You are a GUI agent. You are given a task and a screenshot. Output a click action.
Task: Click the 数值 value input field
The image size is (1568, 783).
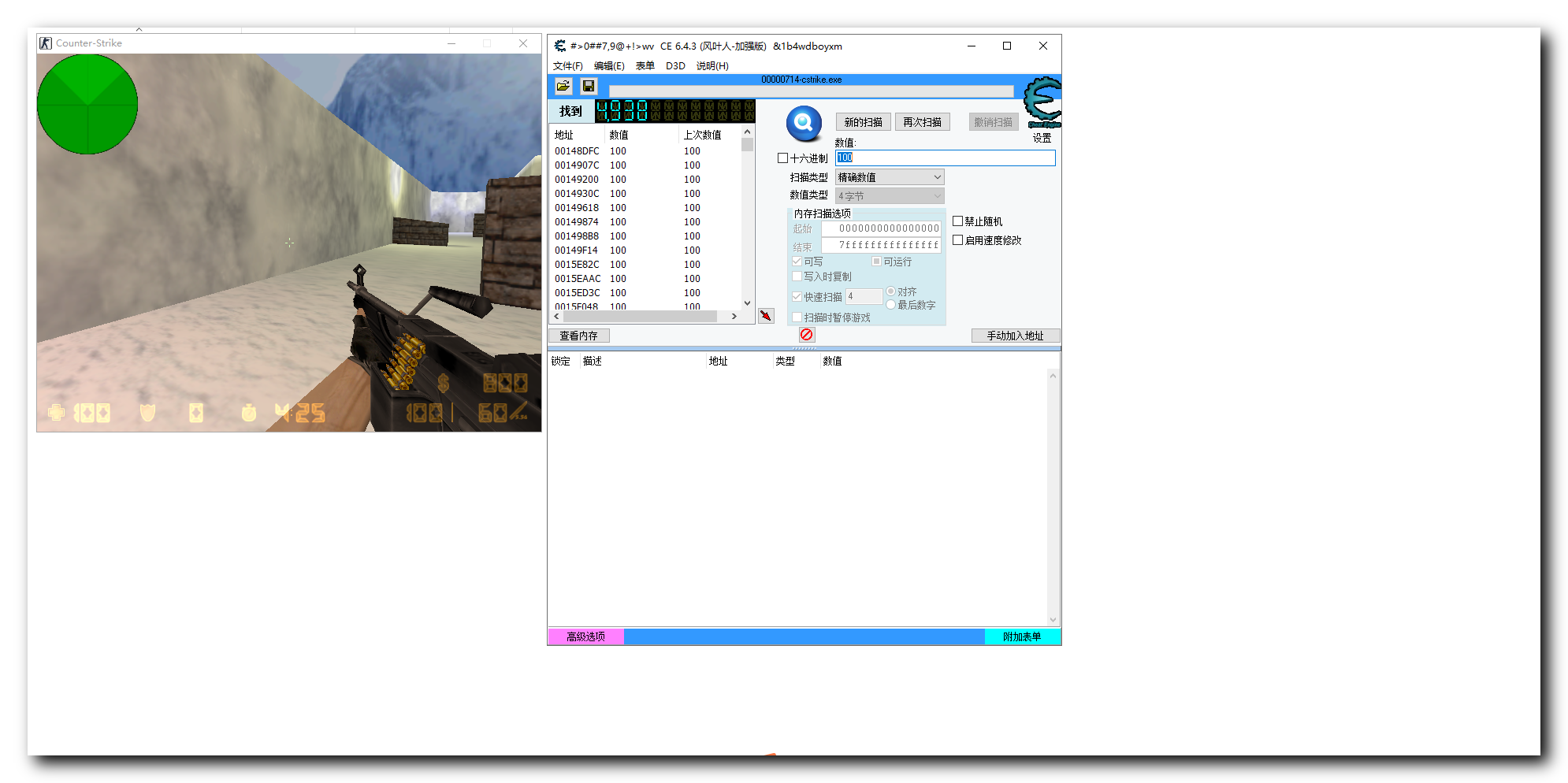pos(946,158)
